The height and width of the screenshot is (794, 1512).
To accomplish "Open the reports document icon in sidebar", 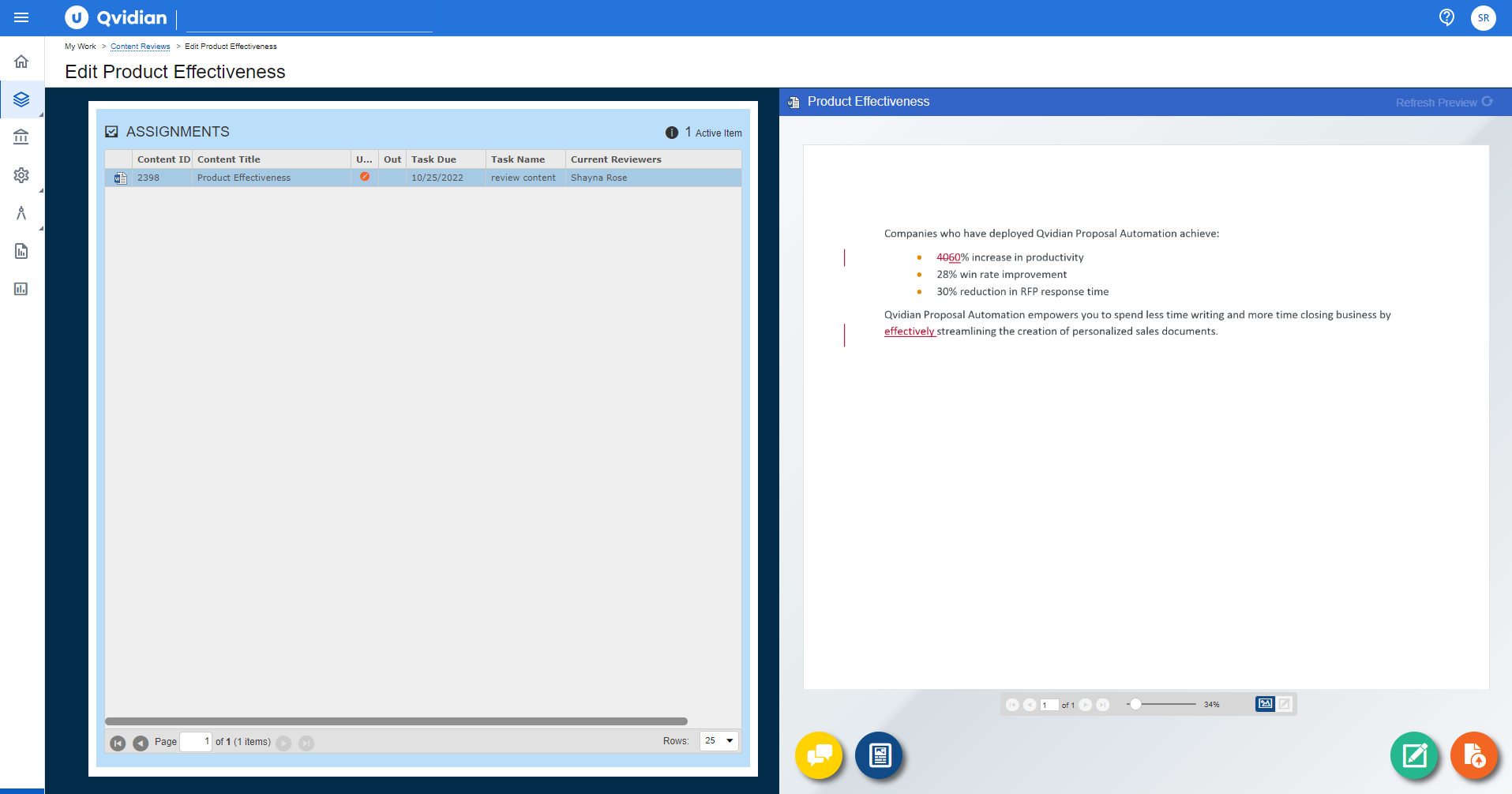I will (21, 251).
